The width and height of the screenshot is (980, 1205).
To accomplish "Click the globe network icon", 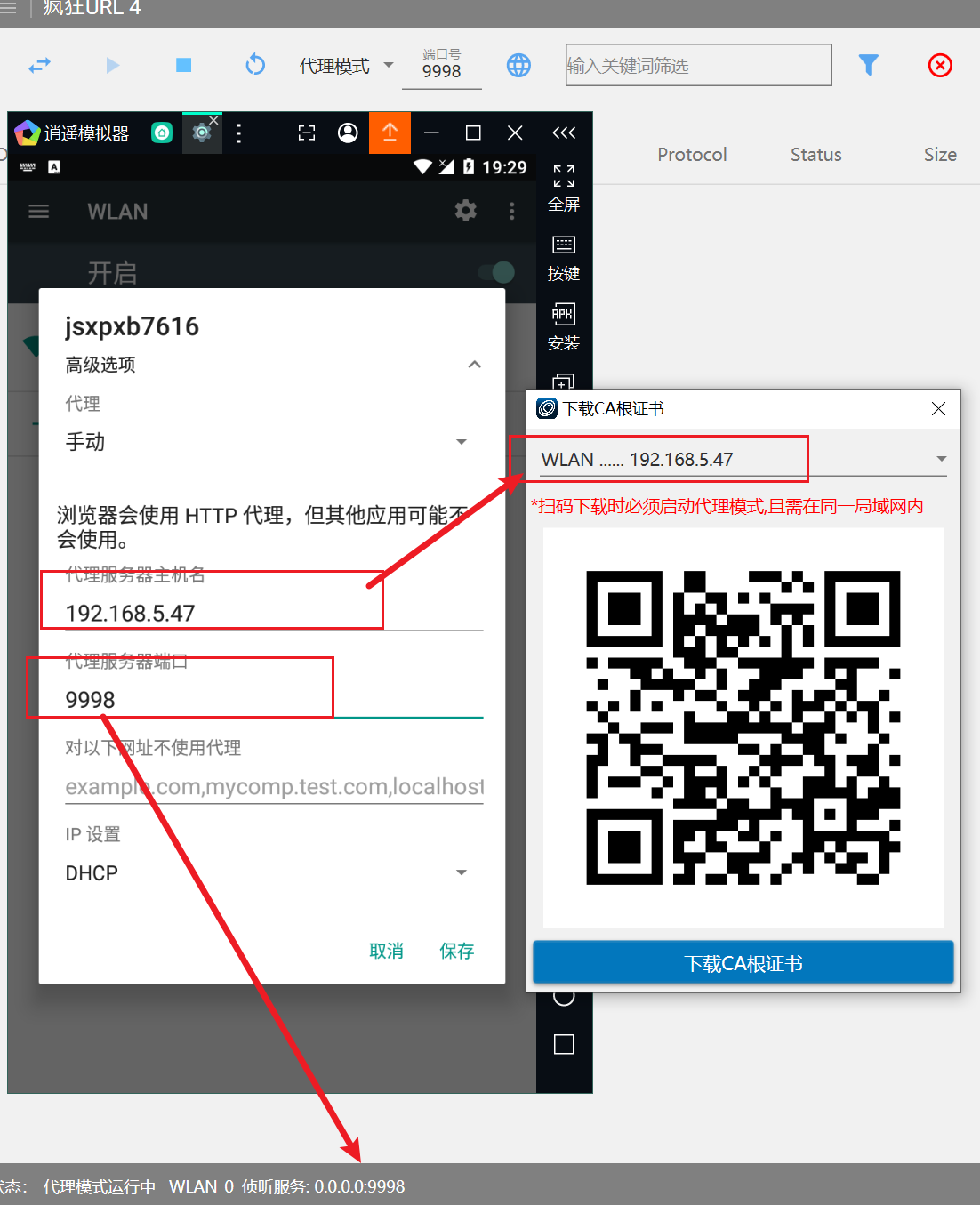I will (x=518, y=65).
